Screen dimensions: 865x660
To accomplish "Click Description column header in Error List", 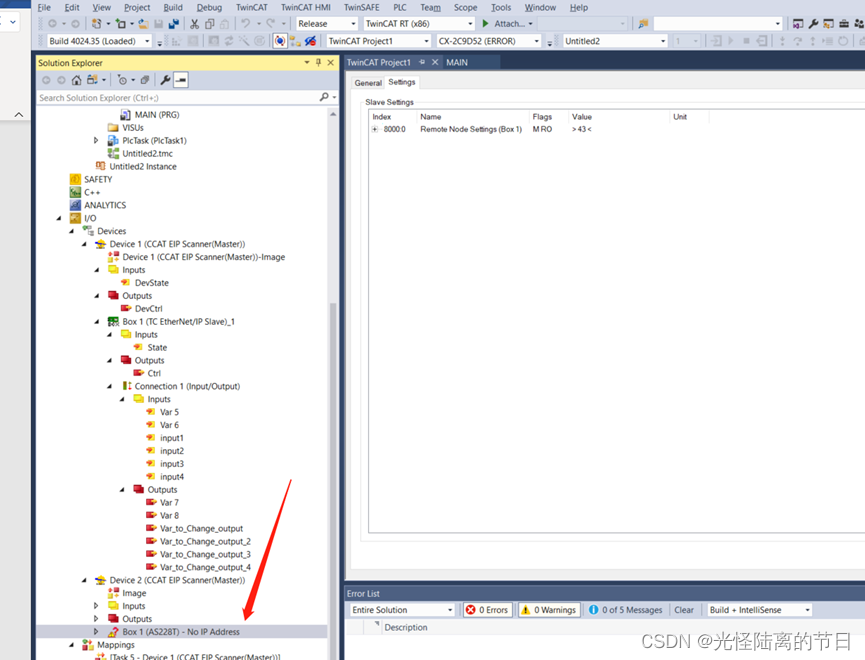I will [x=406, y=627].
